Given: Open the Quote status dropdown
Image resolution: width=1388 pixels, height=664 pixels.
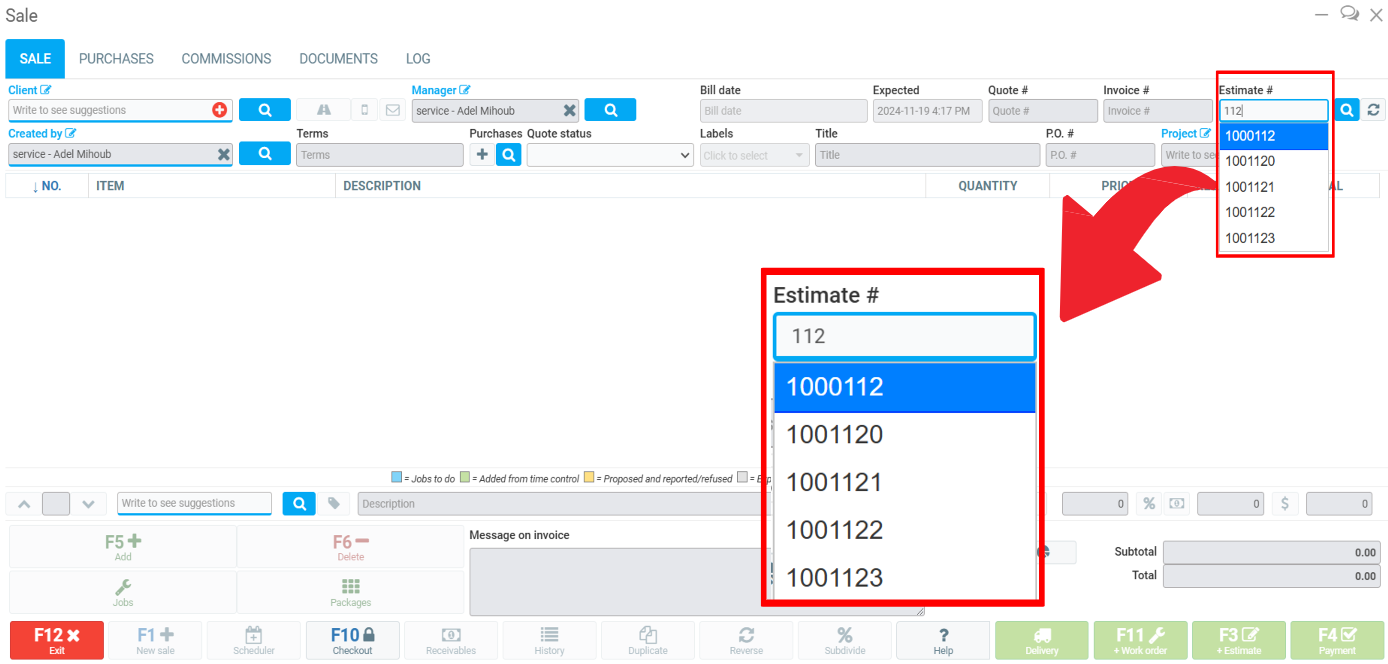Looking at the screenshot, I should pyautogui.click(x=610, y=155).
